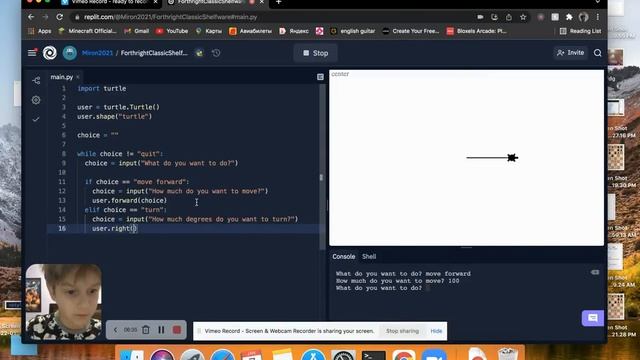Image resolution: width=640 pixels, height=360 pixels.
Task: Go forward in the browser
Action: point(45,17)
